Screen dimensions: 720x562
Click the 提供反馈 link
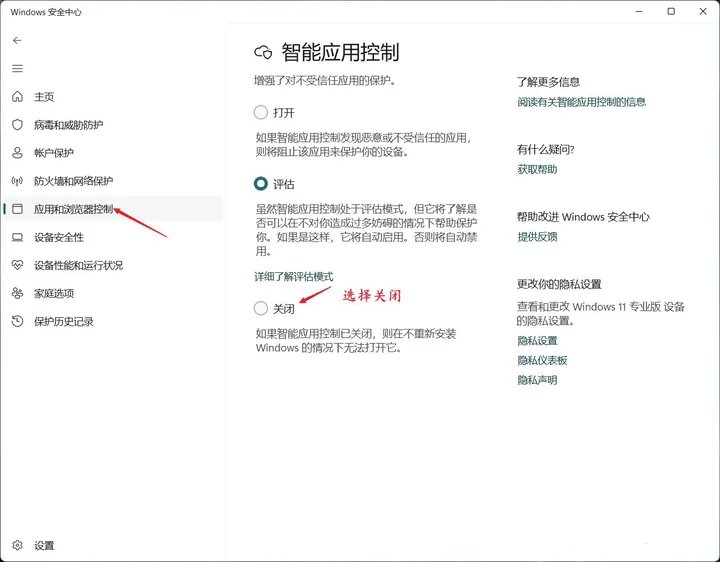point(537,237)
